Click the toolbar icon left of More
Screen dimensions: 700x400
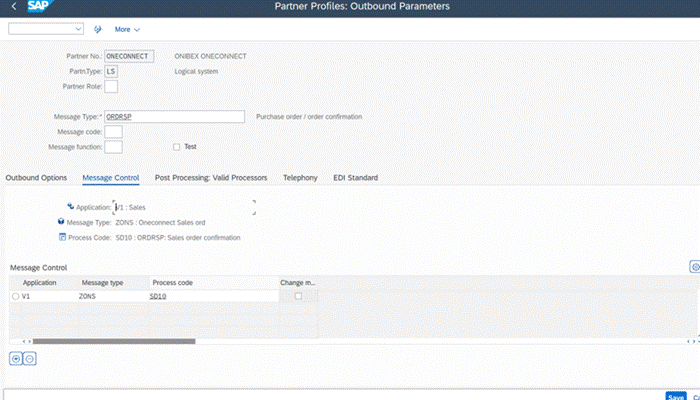(x=97, y=29)
